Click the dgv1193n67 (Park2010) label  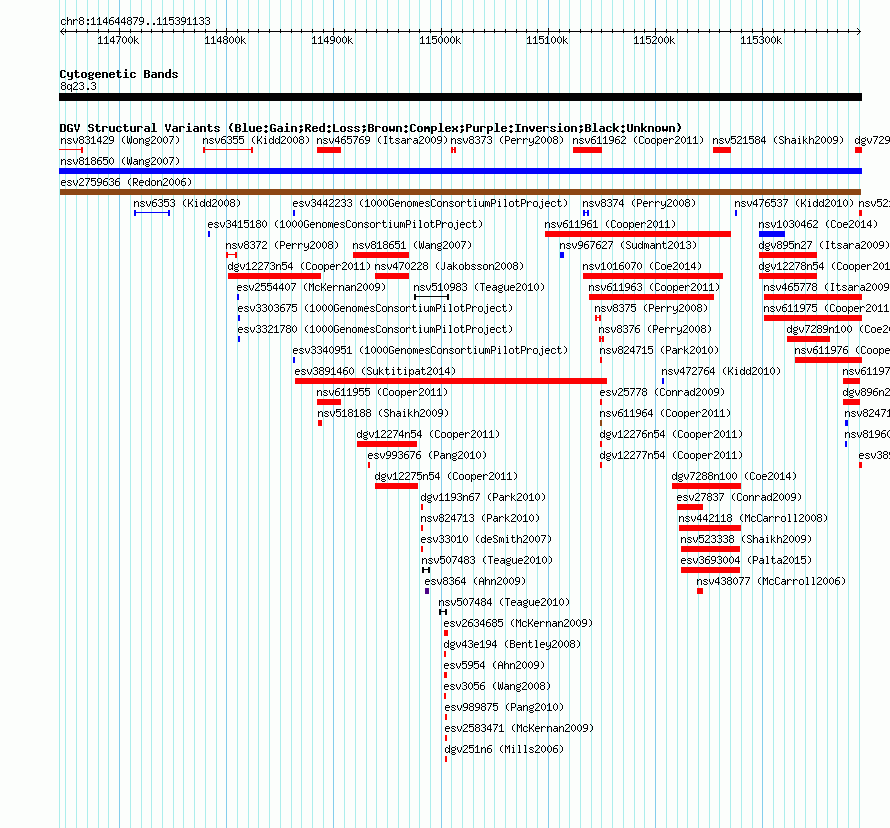pyautogui.click(x=483, y=497)
